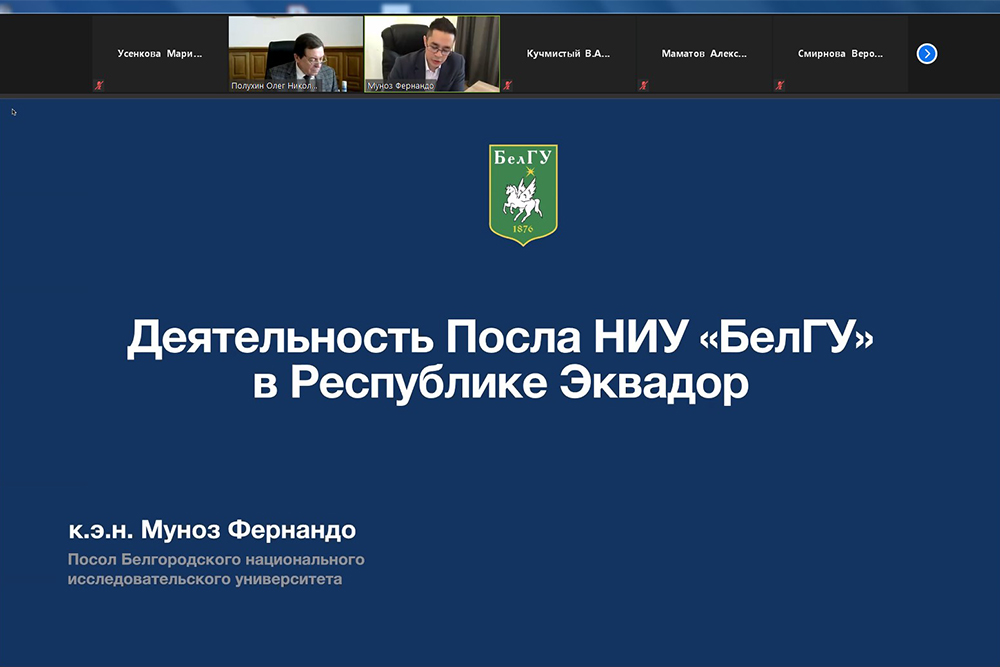Click name label Полухин Олег Никол...

[x=274, y=85]
